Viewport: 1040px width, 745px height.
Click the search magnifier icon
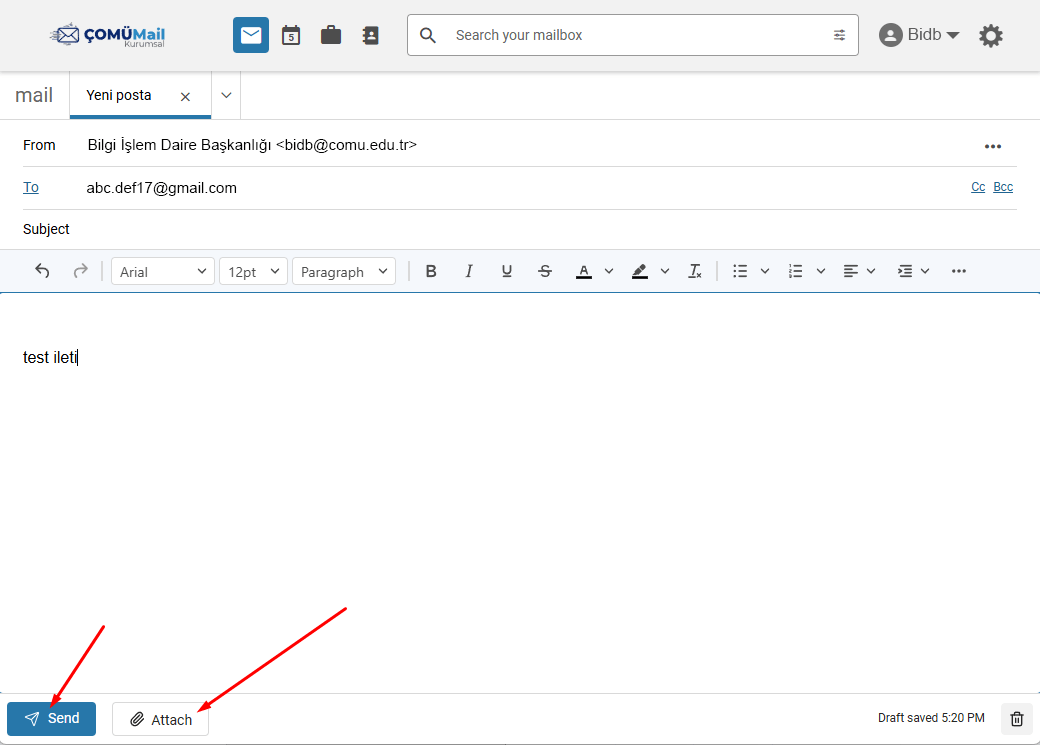click(428, 35)
